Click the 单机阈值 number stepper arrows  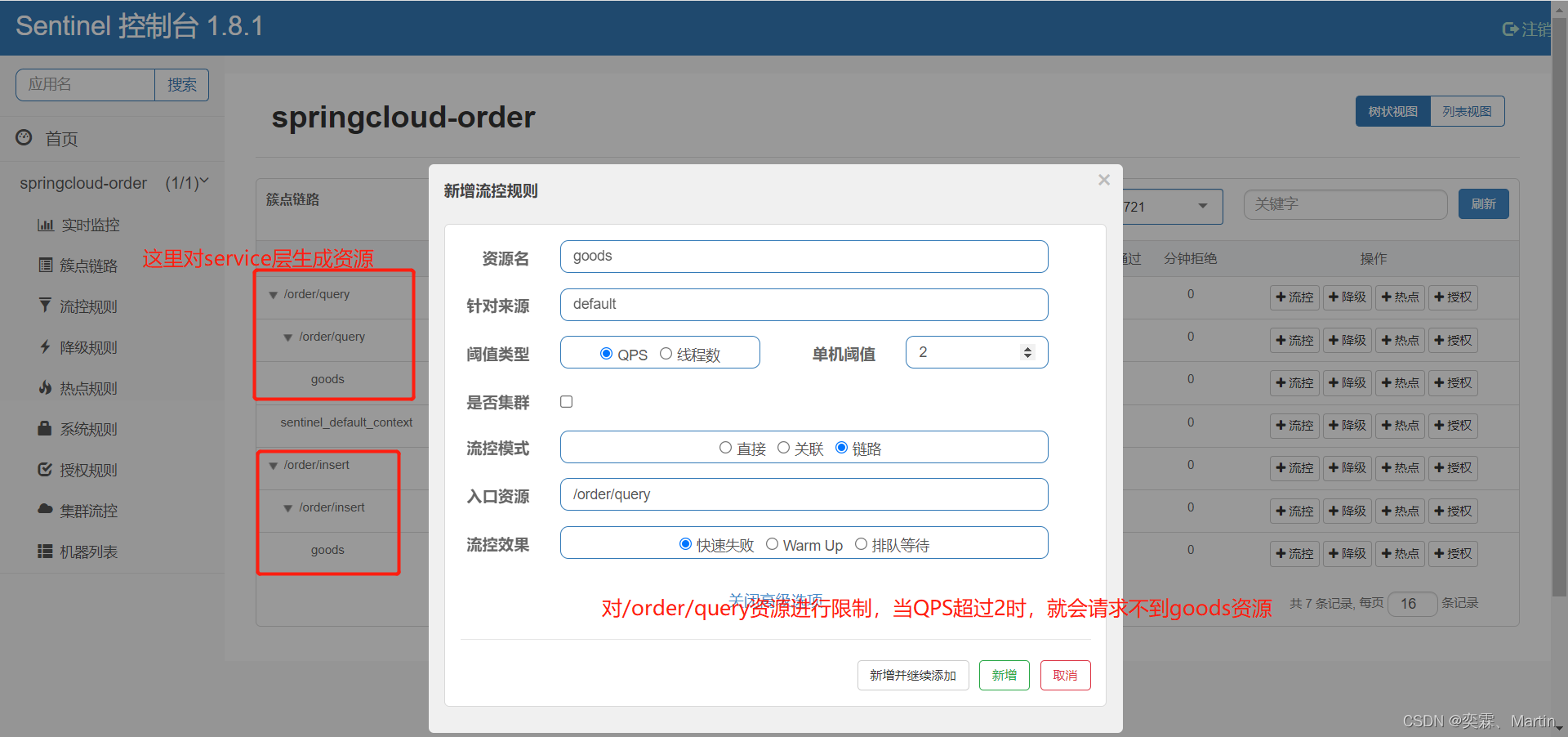1027,352
